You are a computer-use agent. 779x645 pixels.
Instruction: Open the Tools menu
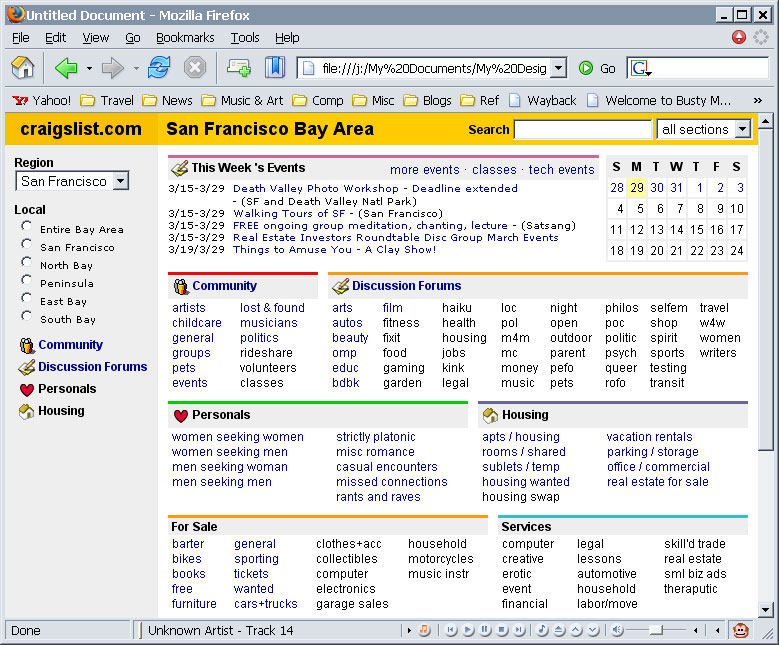coord(244,38)
